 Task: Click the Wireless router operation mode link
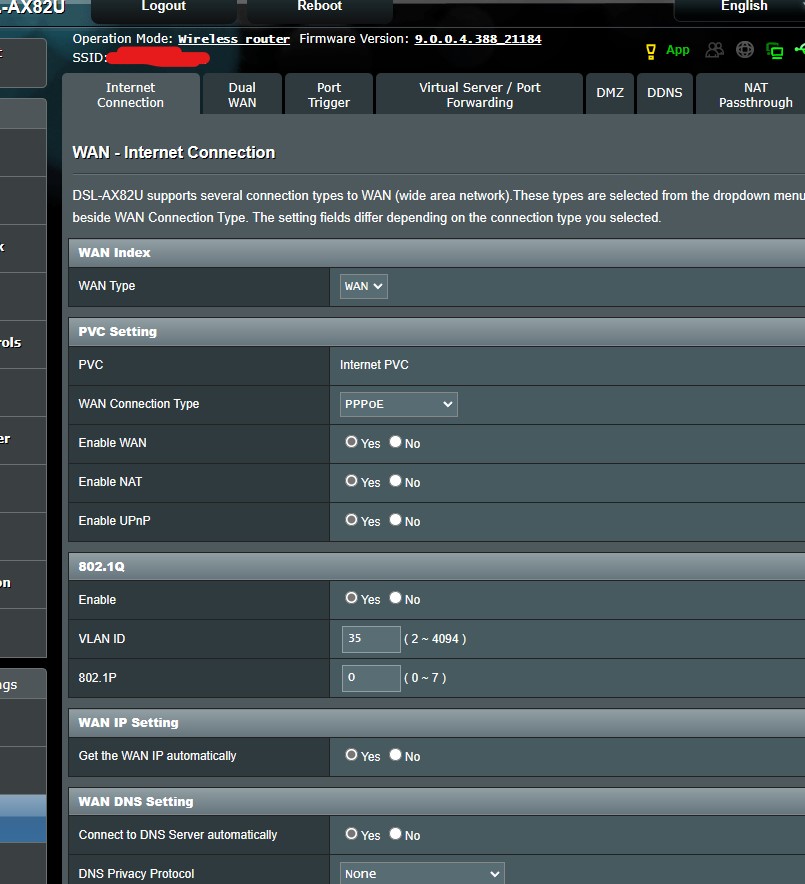234,39
